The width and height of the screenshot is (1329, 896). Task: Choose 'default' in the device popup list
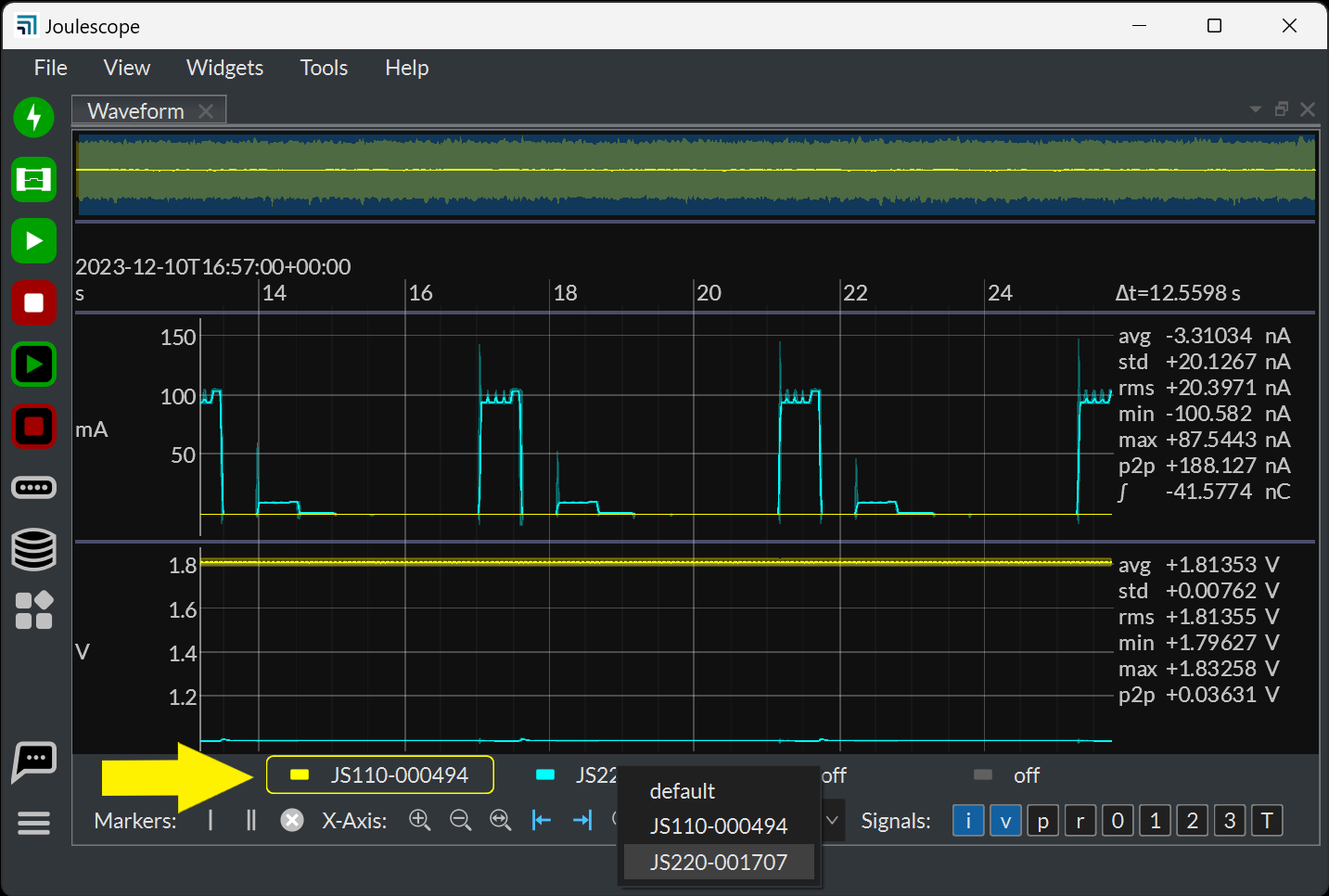coord(719,791)
